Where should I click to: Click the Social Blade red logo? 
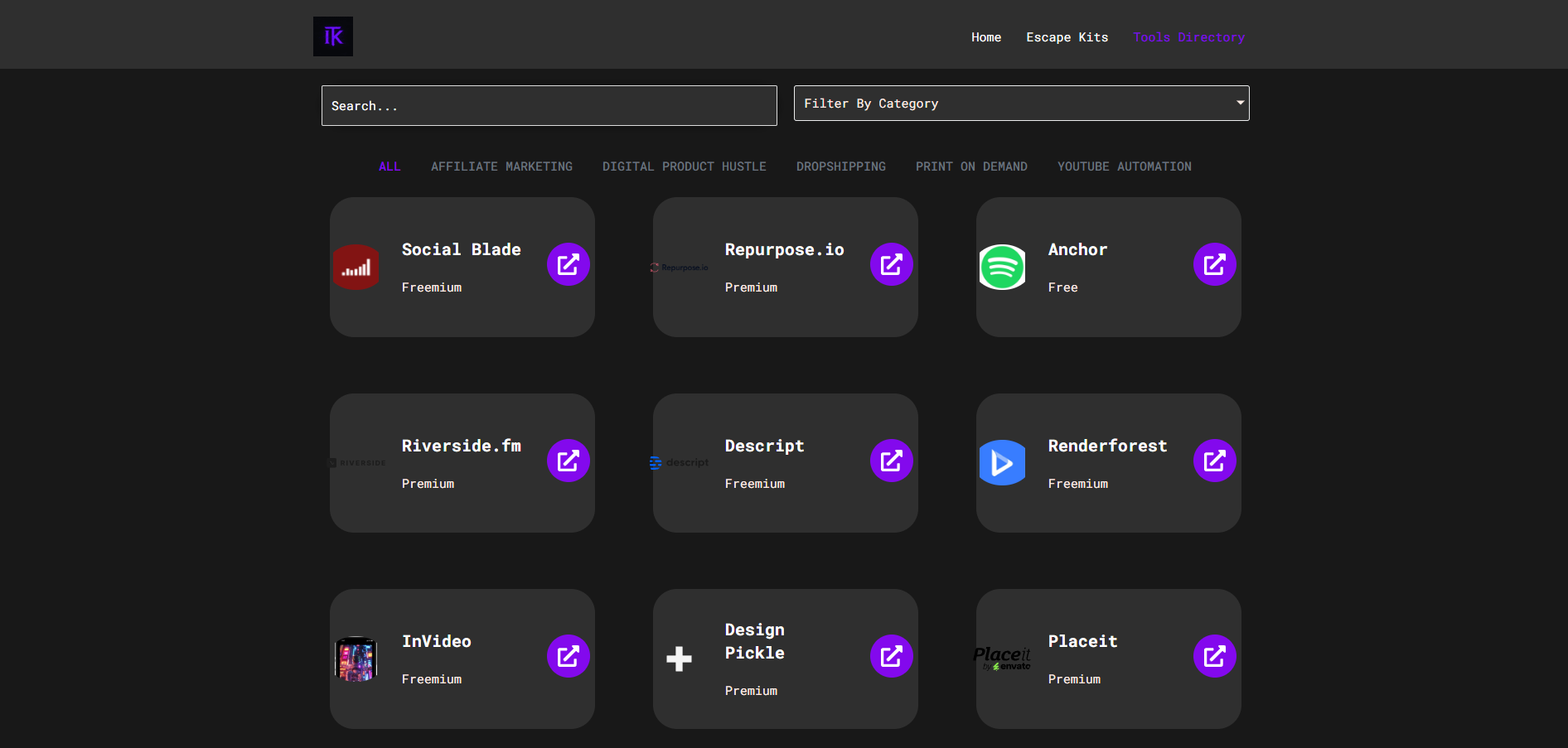(x=356, y=267)
